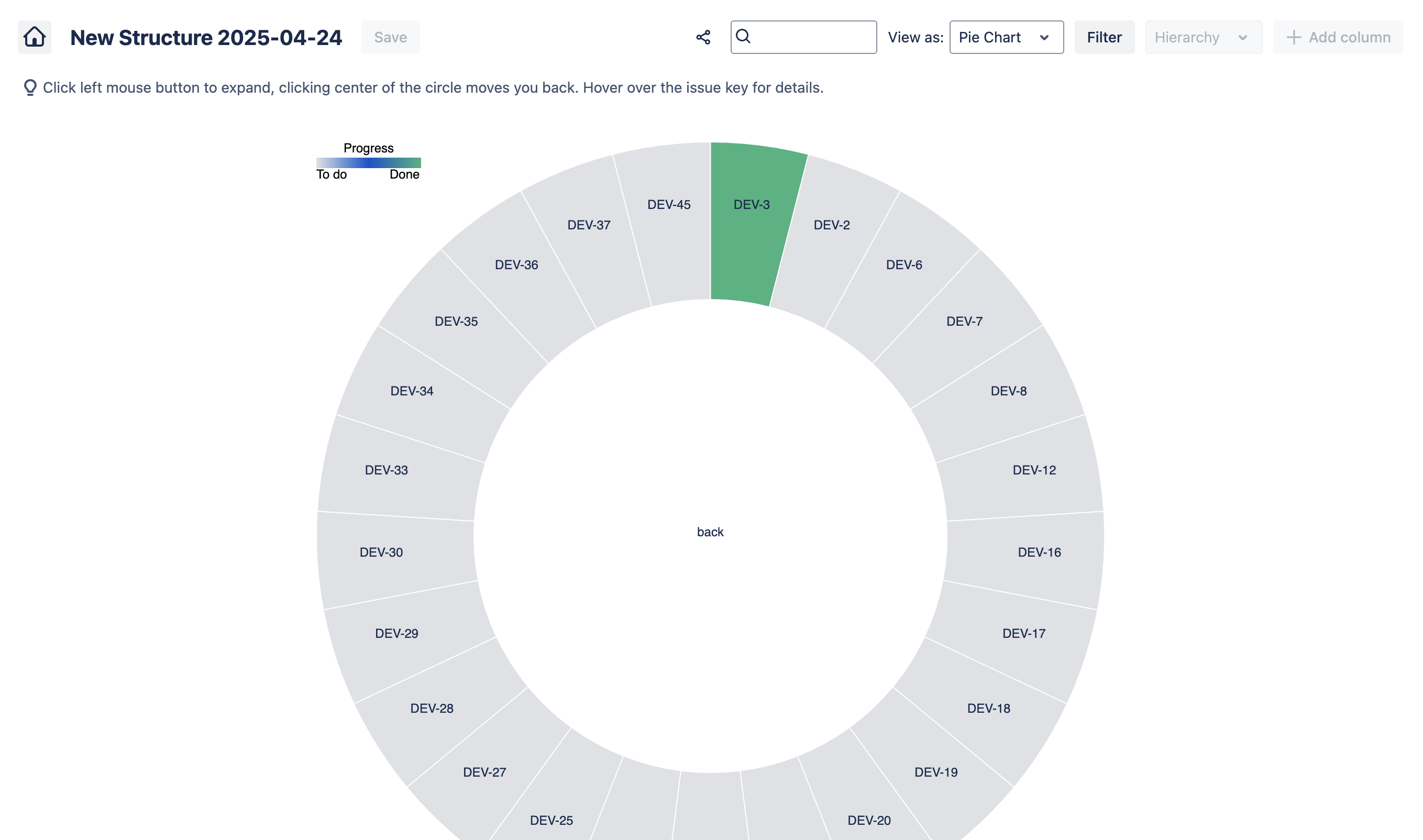Expand the Hierarchy dropdown
1423x840 pixels.
pos(1203,37)
